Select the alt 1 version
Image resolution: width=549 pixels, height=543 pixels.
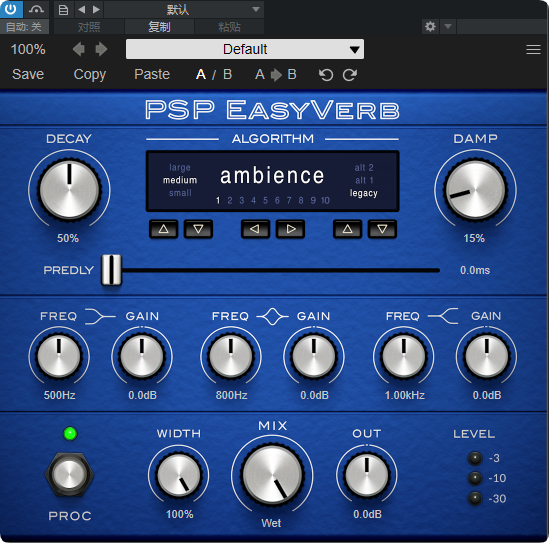pos(364,180)
